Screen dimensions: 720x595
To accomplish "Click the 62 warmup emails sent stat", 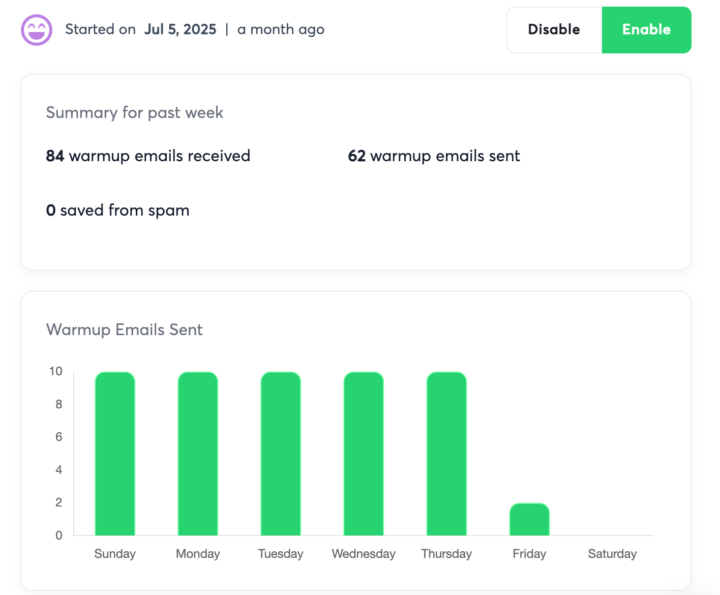I will [434, 156].
